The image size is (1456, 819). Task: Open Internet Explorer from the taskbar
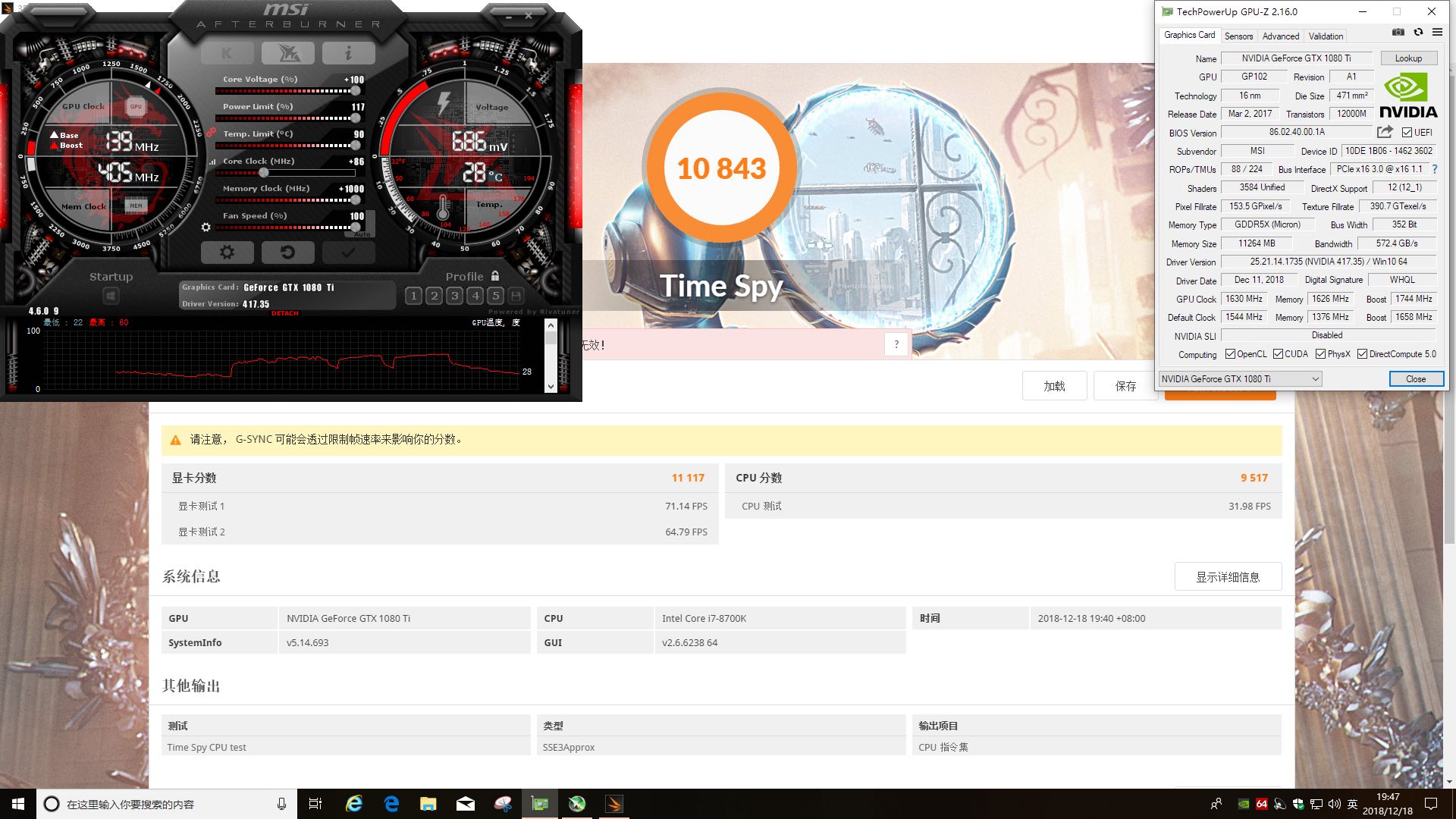coord(354,804)
